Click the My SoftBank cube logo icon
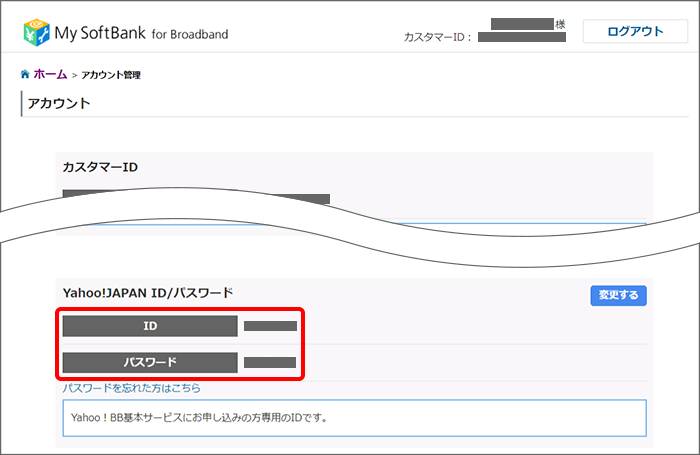 click(x=36, y=33)
